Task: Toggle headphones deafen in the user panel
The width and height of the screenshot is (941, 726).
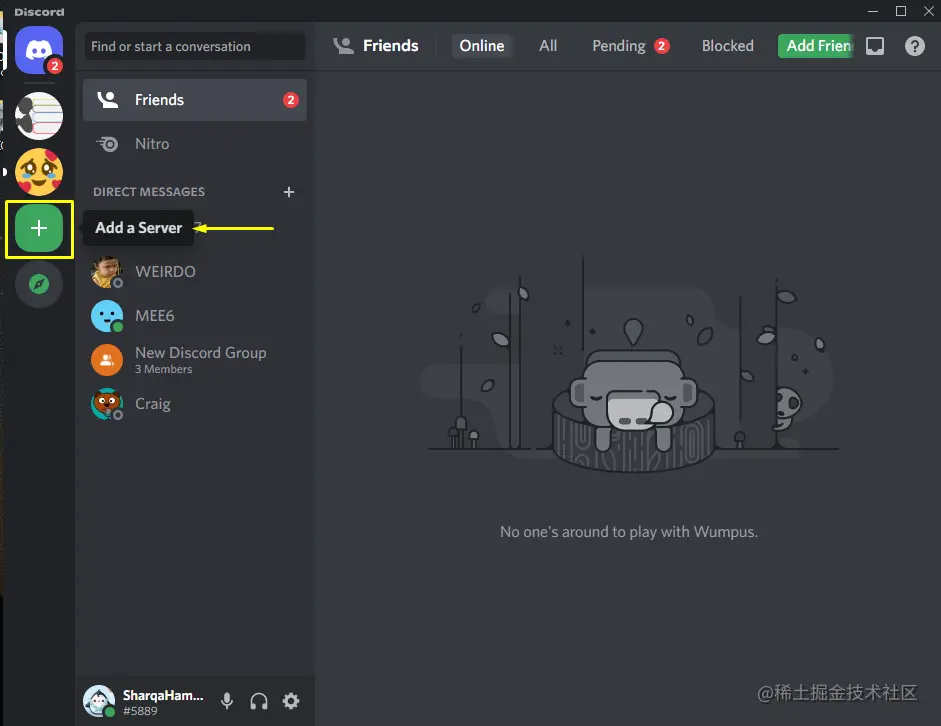Action: [259, 701]
